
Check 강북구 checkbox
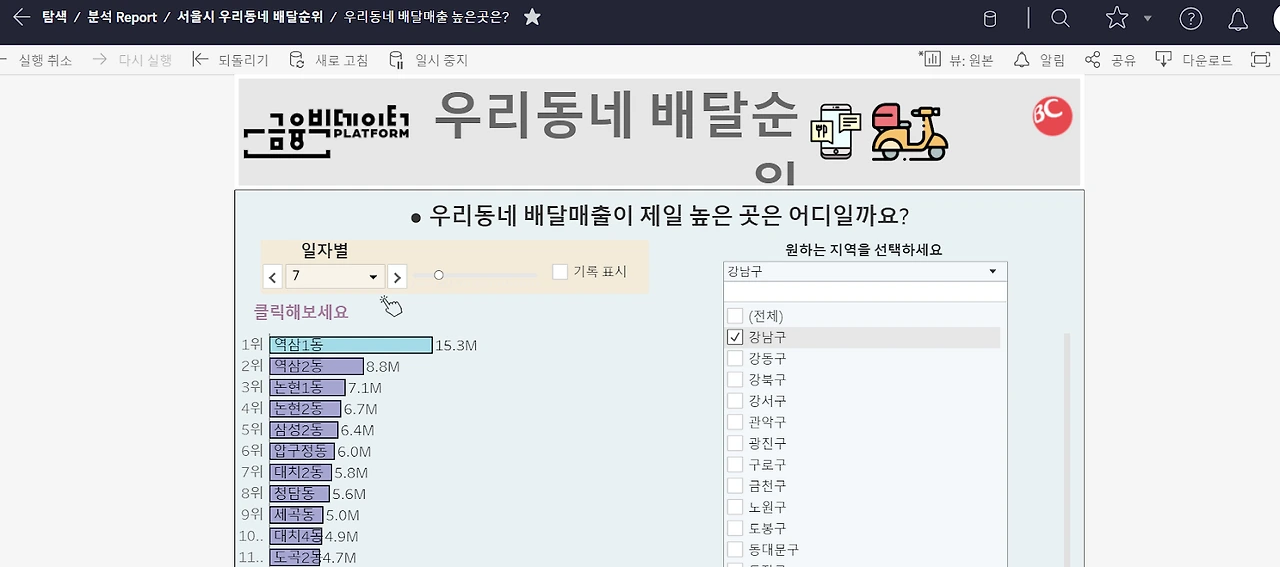[x=735, y=380]
